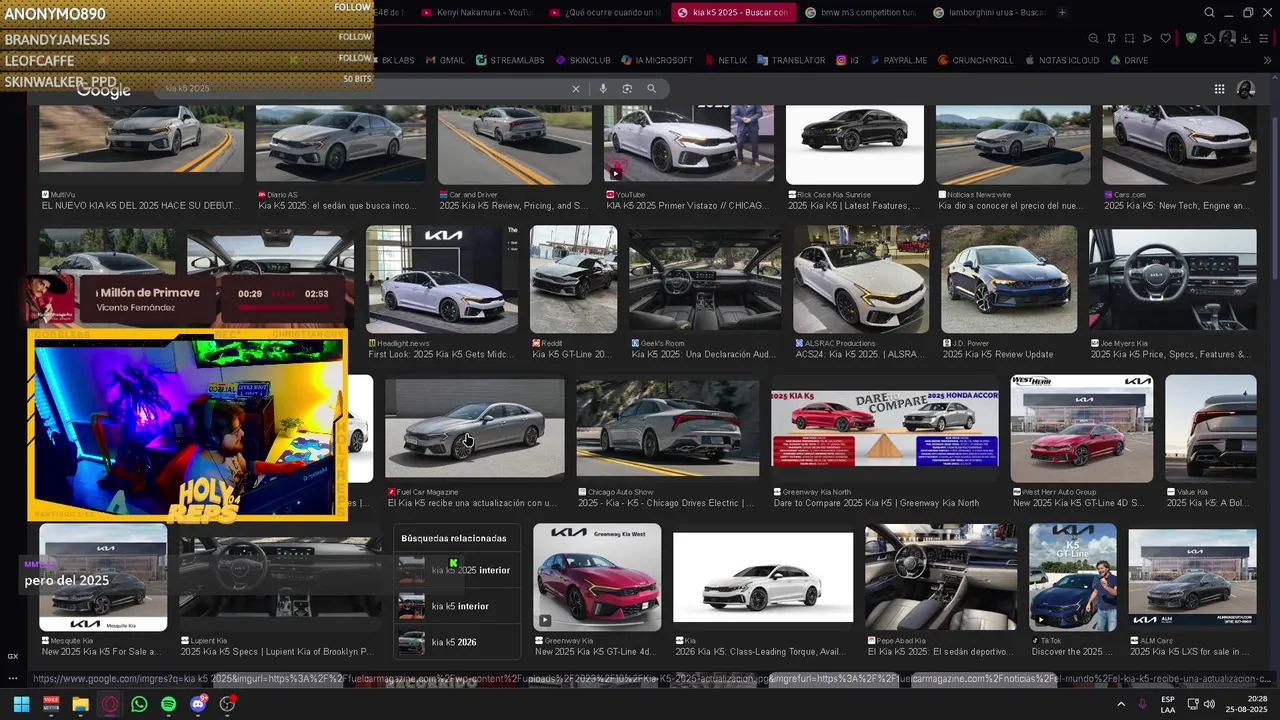Select related search 'kia k5 interior'
The image size is (1280, 720).
click(x=458, y=606)
